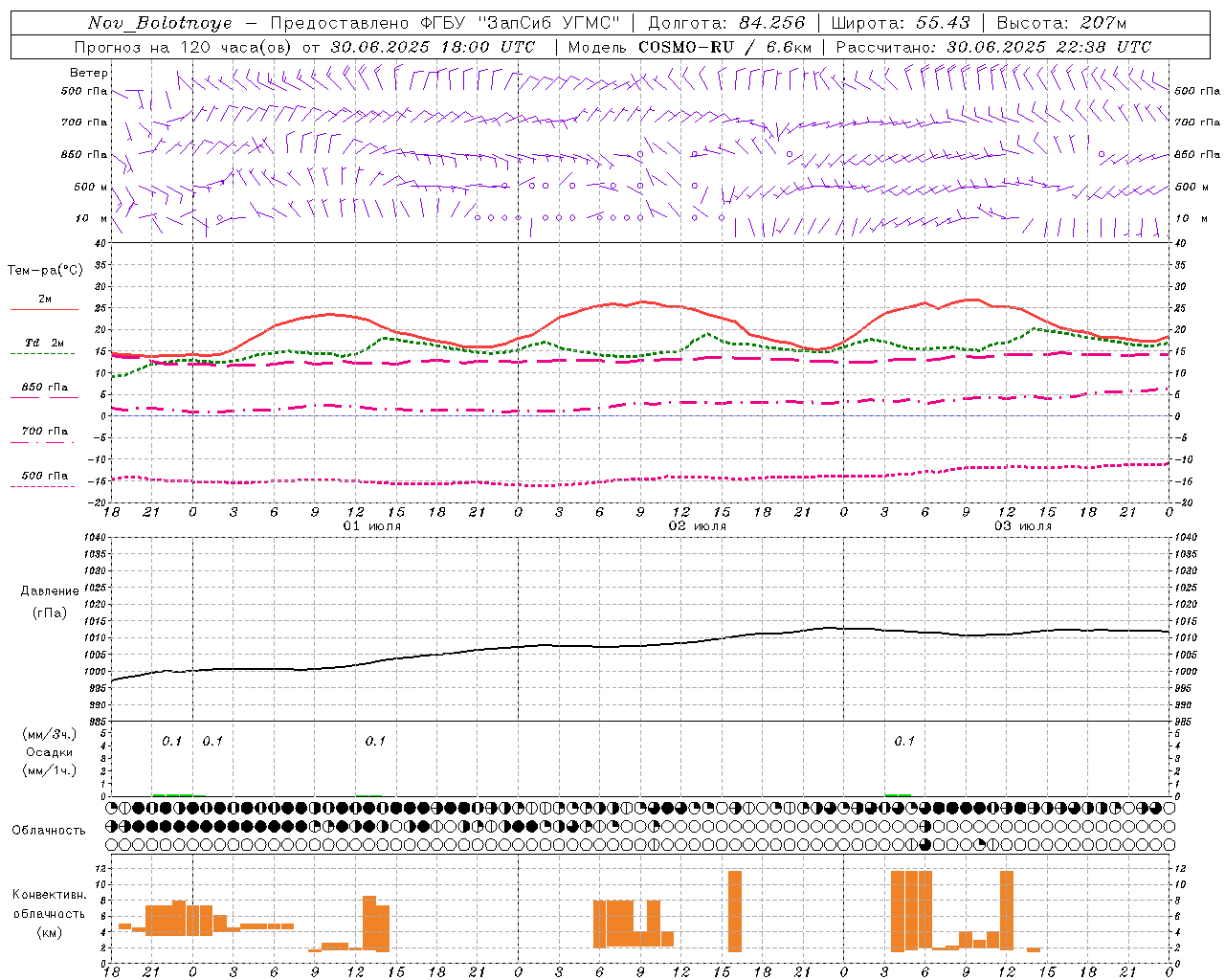This screenshot has height=980, width=1225.
Task: Click the Рассчитано: 30.06.2025 22:38 UTC timestamp
Action: click(993, 47)
